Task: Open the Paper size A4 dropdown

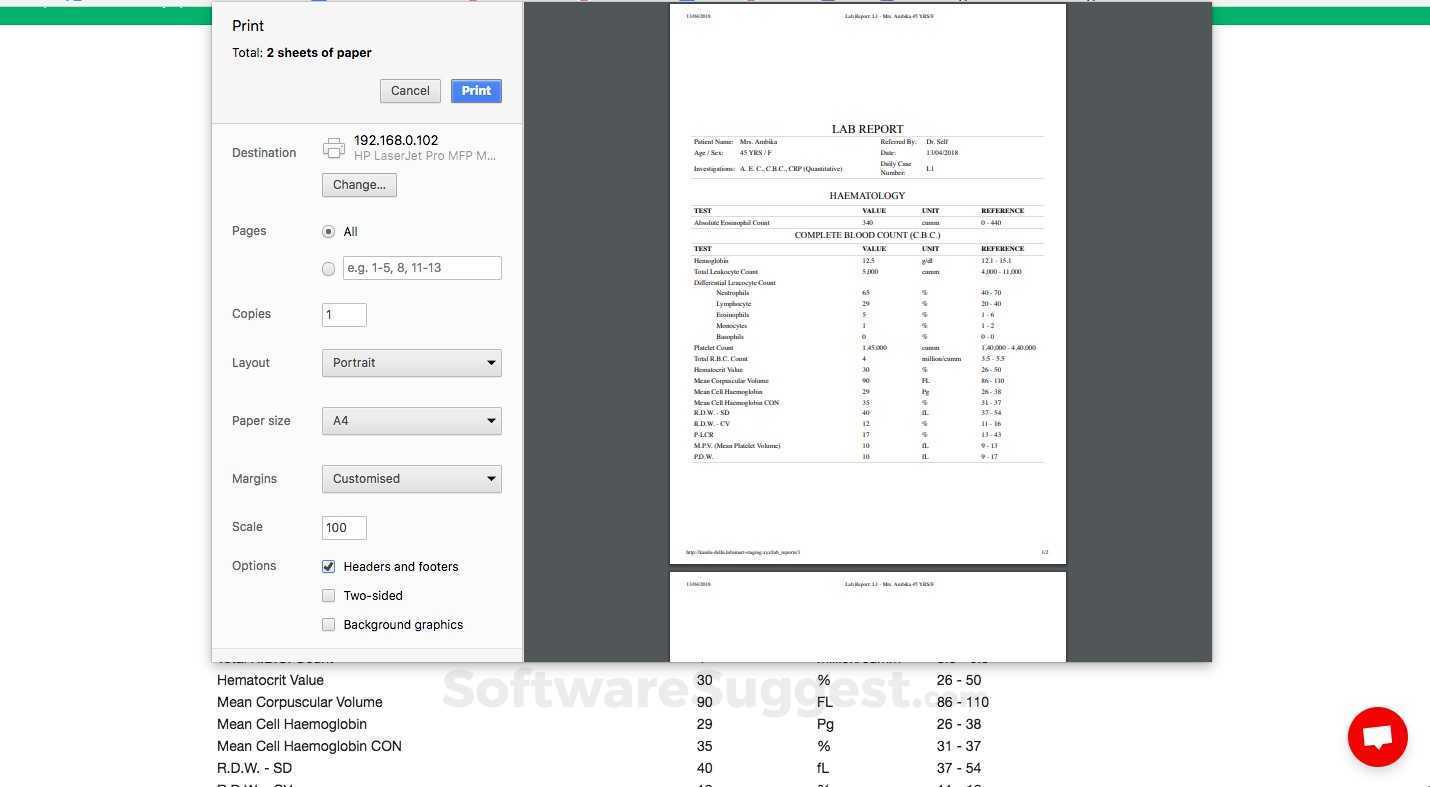Action: tap(411, 421)
